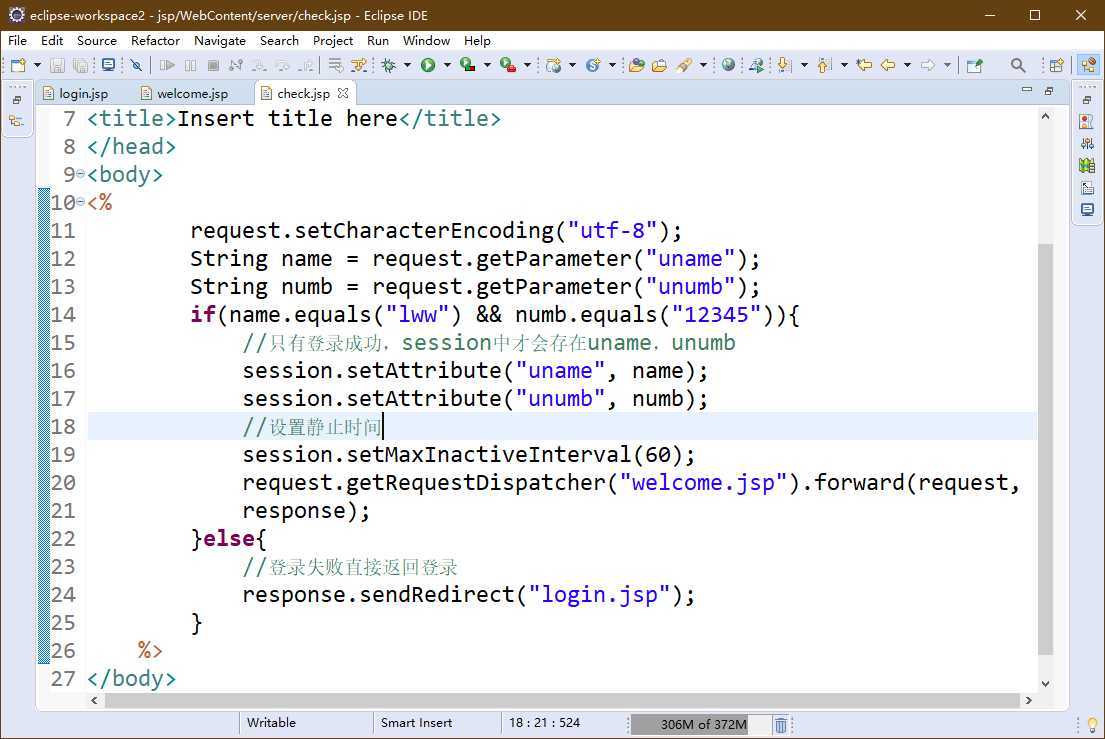The height and width of the screenshot is (739, 1105).
Task: Switch to the welcome.jsp tab
Action: [185, 93]
